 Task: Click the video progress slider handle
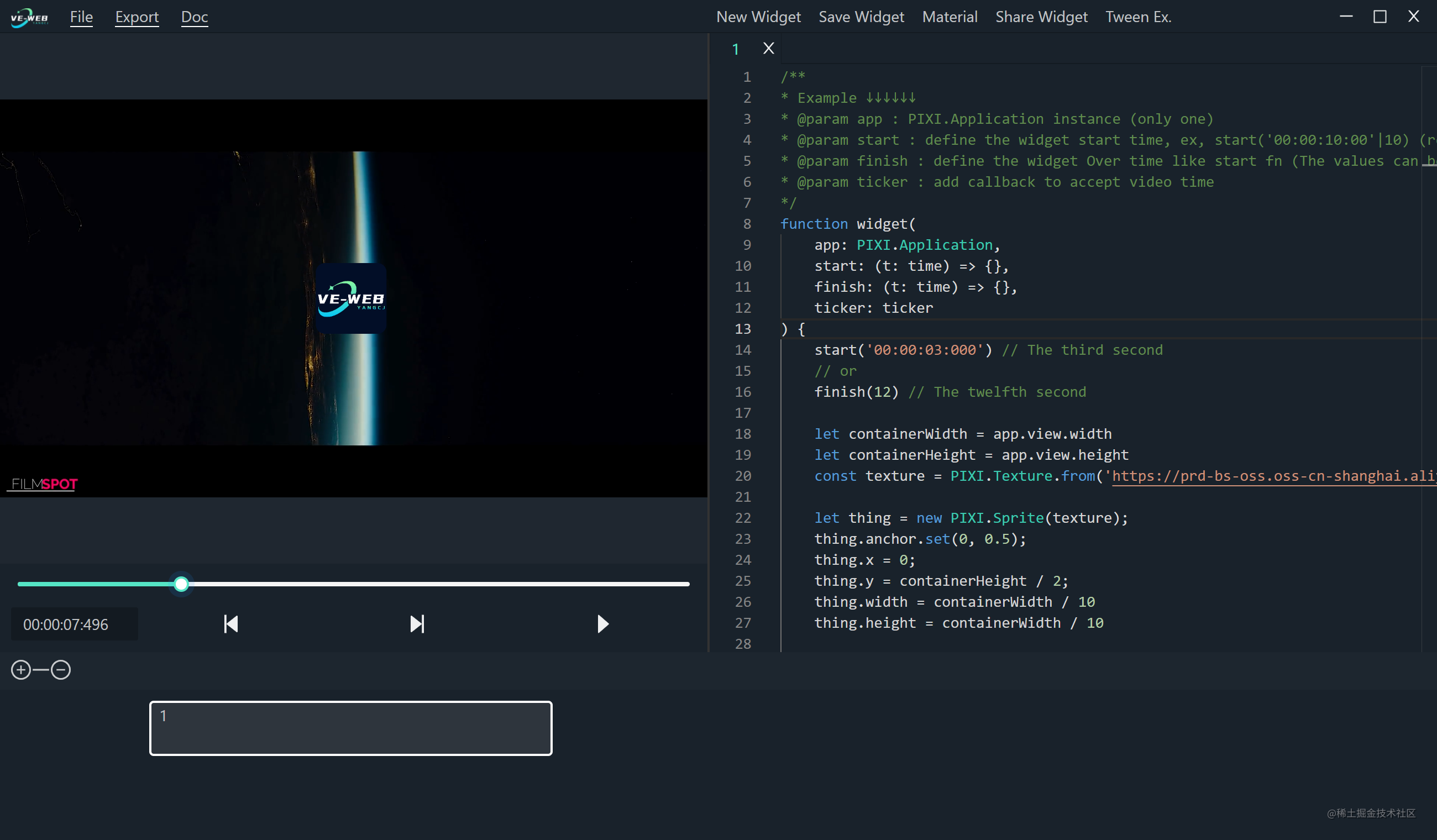pos(181,584)
